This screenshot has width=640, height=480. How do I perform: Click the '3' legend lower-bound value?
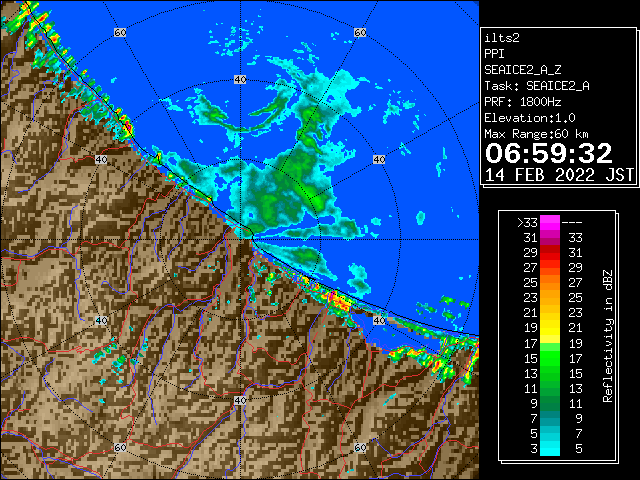[x=534, y=449]
